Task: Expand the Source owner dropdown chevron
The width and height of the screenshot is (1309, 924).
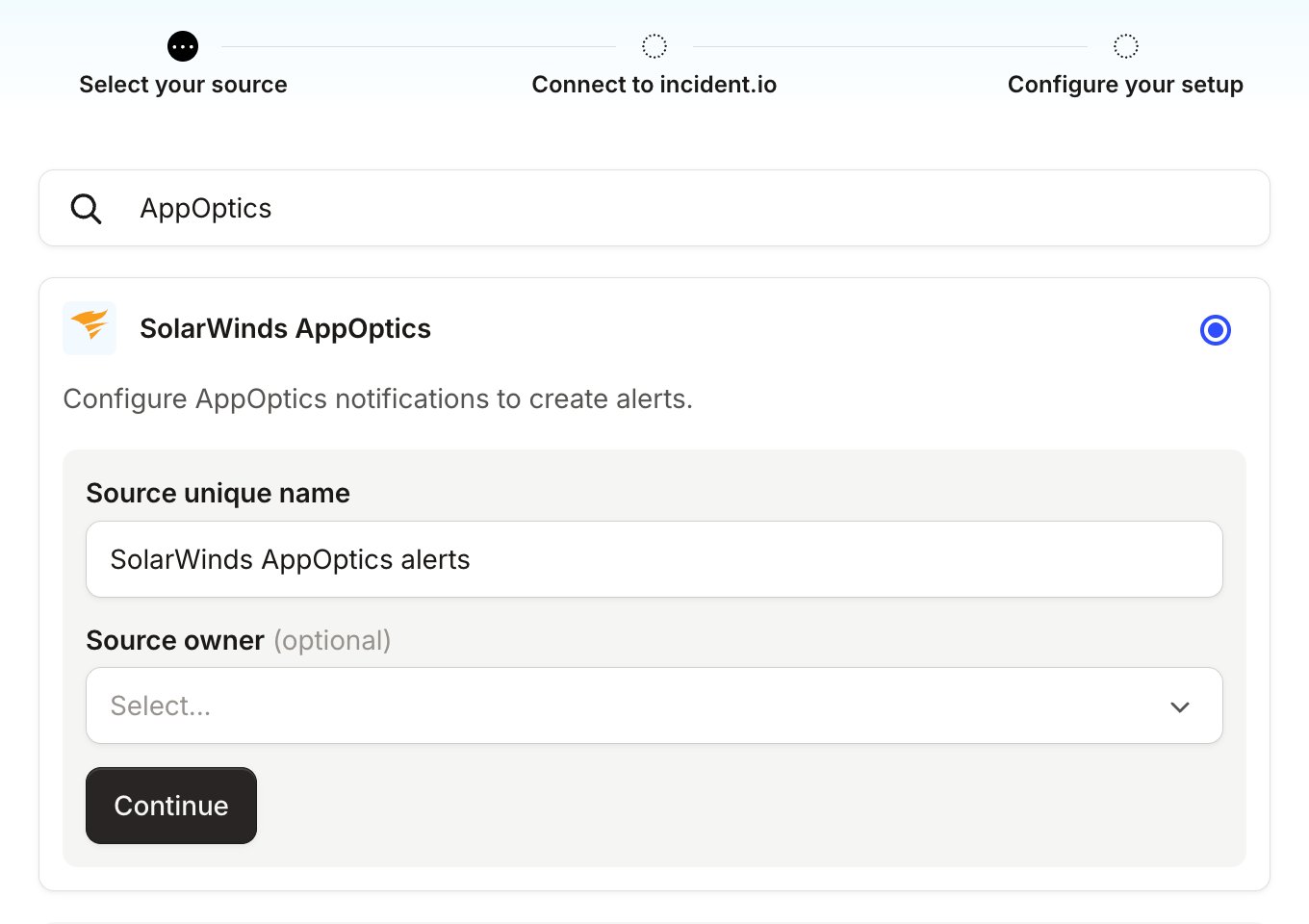Action: [1180, 706]
